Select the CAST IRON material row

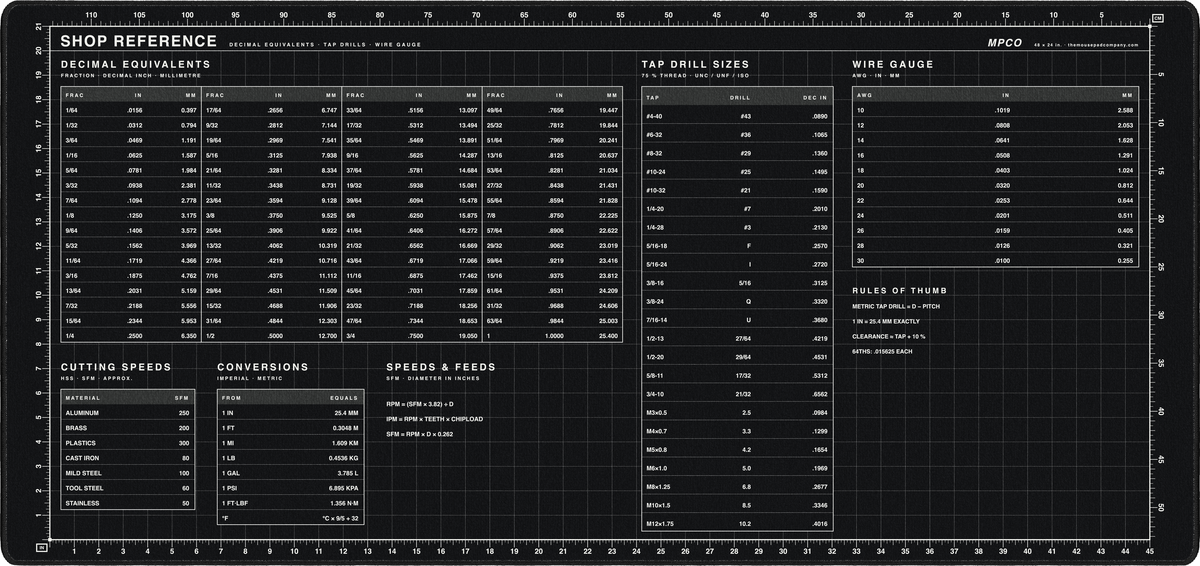[127, 458]
